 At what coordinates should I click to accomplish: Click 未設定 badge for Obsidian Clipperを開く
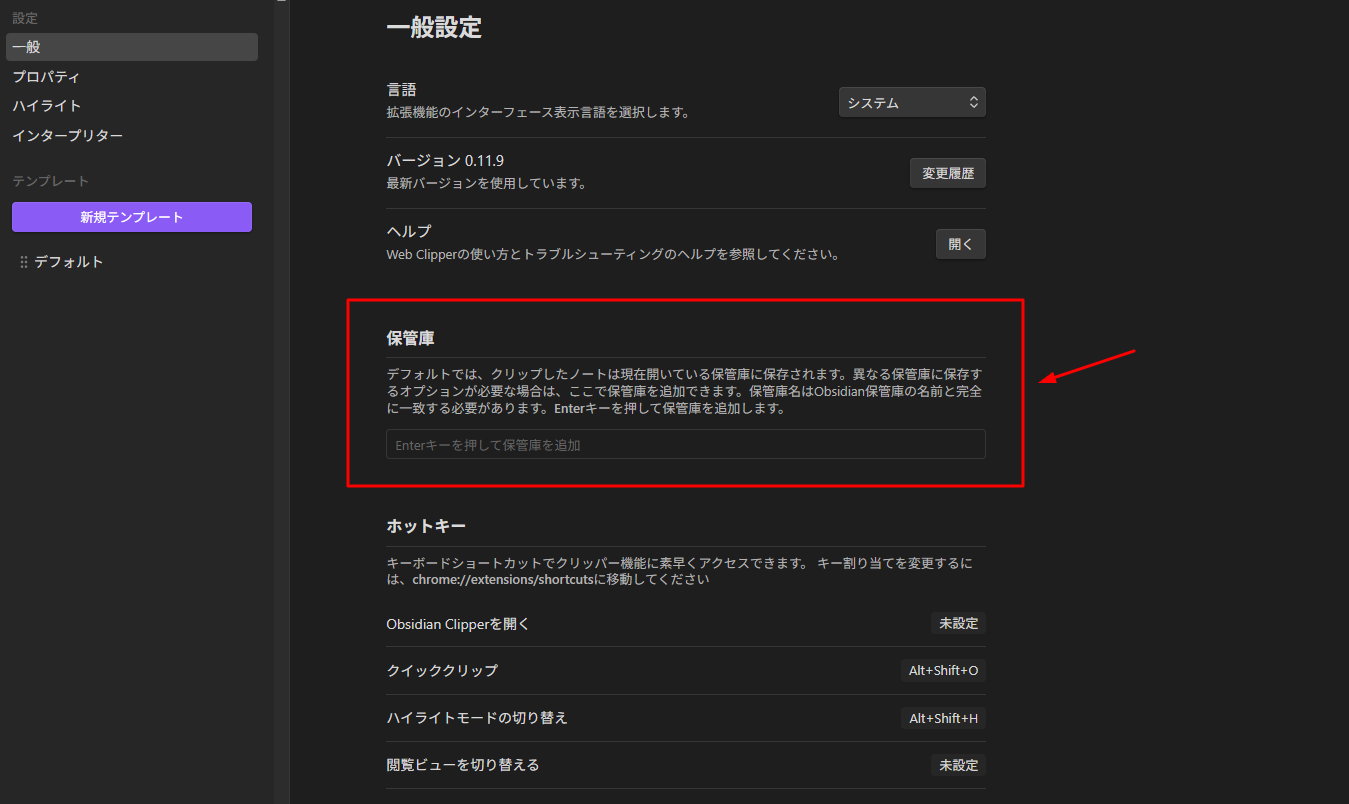pos(958,623)
